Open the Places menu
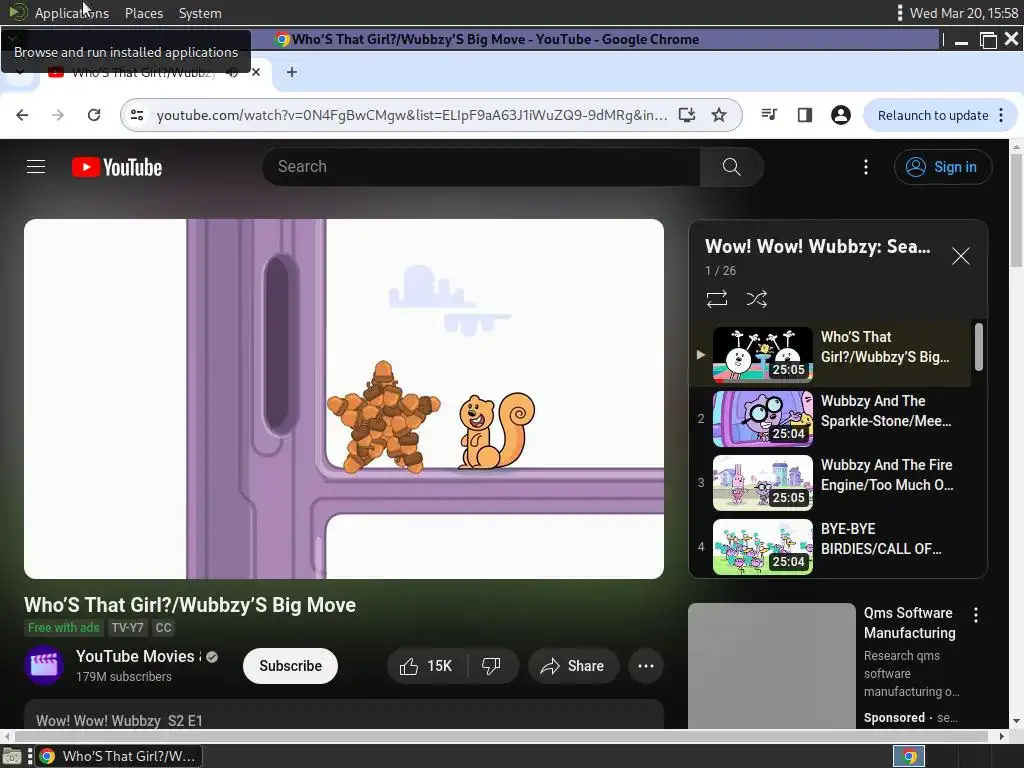The width and height of the screenshot is (1024, 768). click(x=144, y=13)
